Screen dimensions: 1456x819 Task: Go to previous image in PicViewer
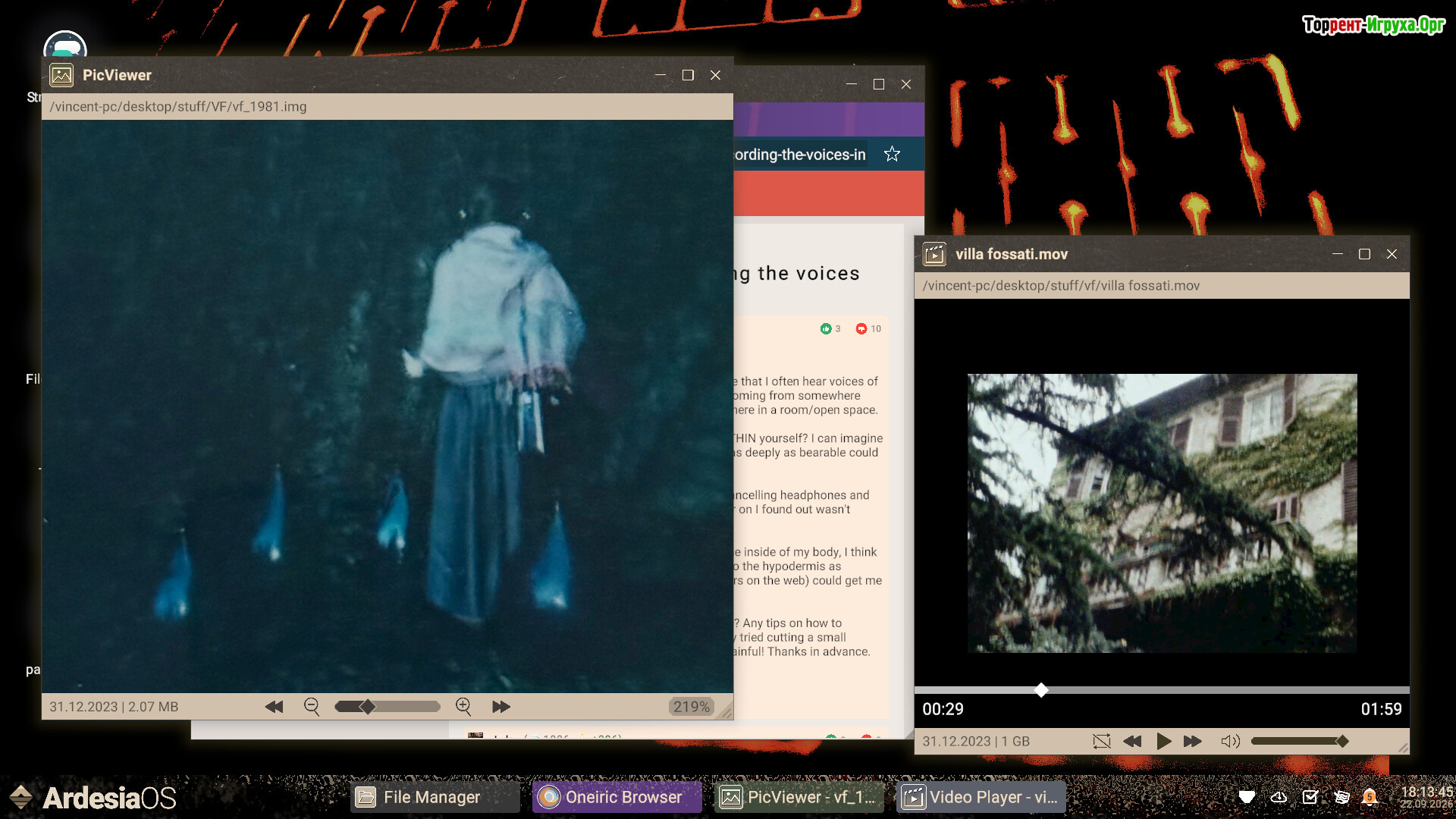point(274,707)
